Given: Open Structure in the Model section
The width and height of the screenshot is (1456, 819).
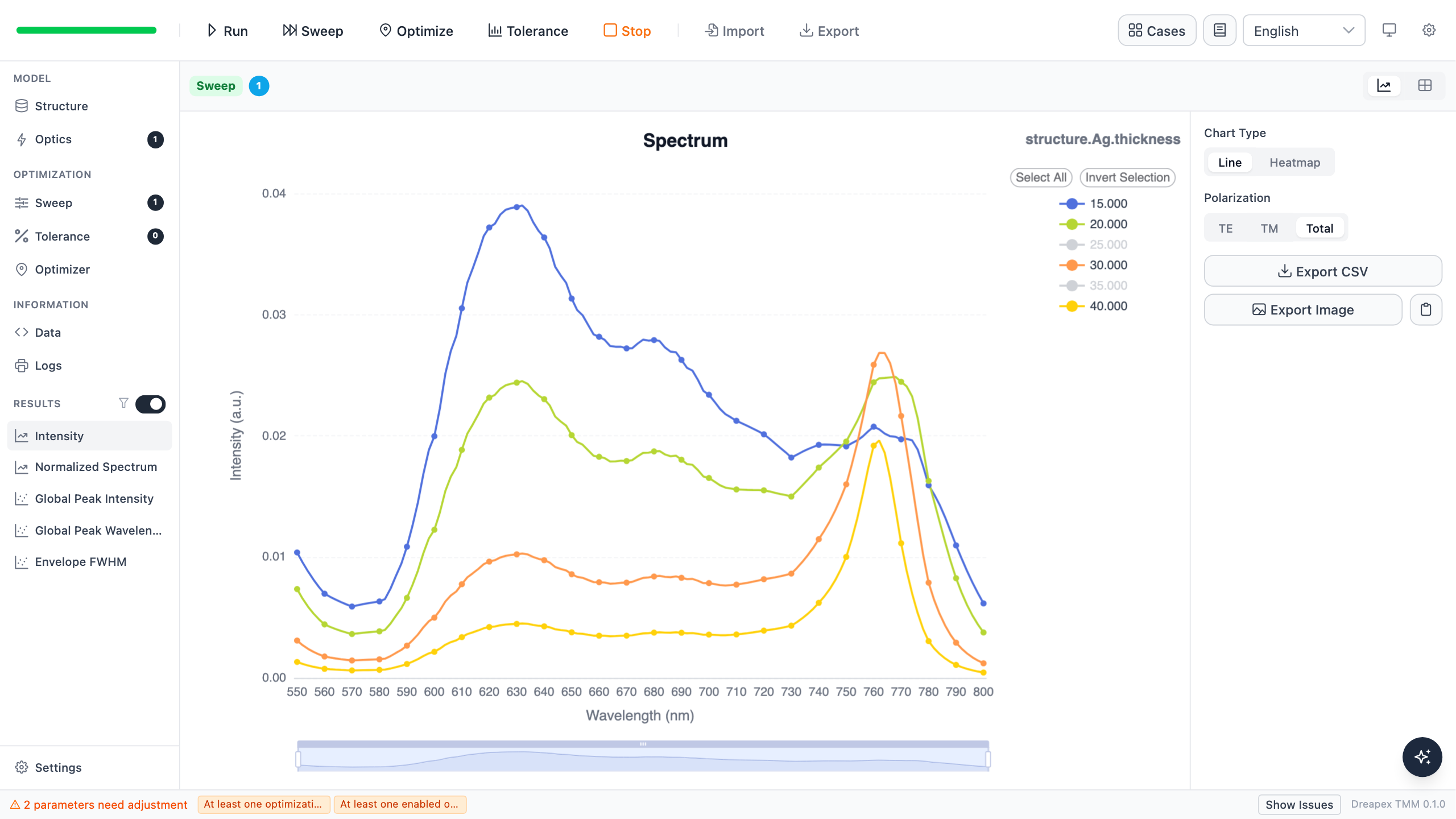Looking at the screenshot, I should point(89,106).
